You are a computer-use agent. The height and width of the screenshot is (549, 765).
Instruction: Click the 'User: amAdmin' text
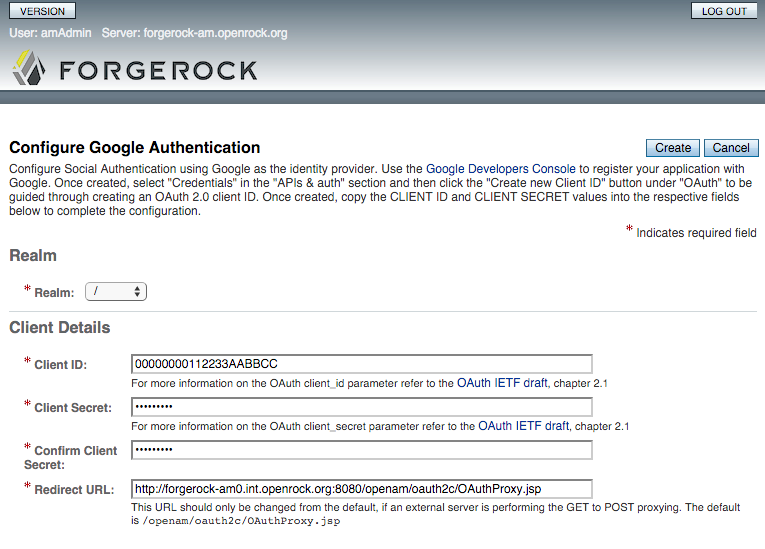50,33
